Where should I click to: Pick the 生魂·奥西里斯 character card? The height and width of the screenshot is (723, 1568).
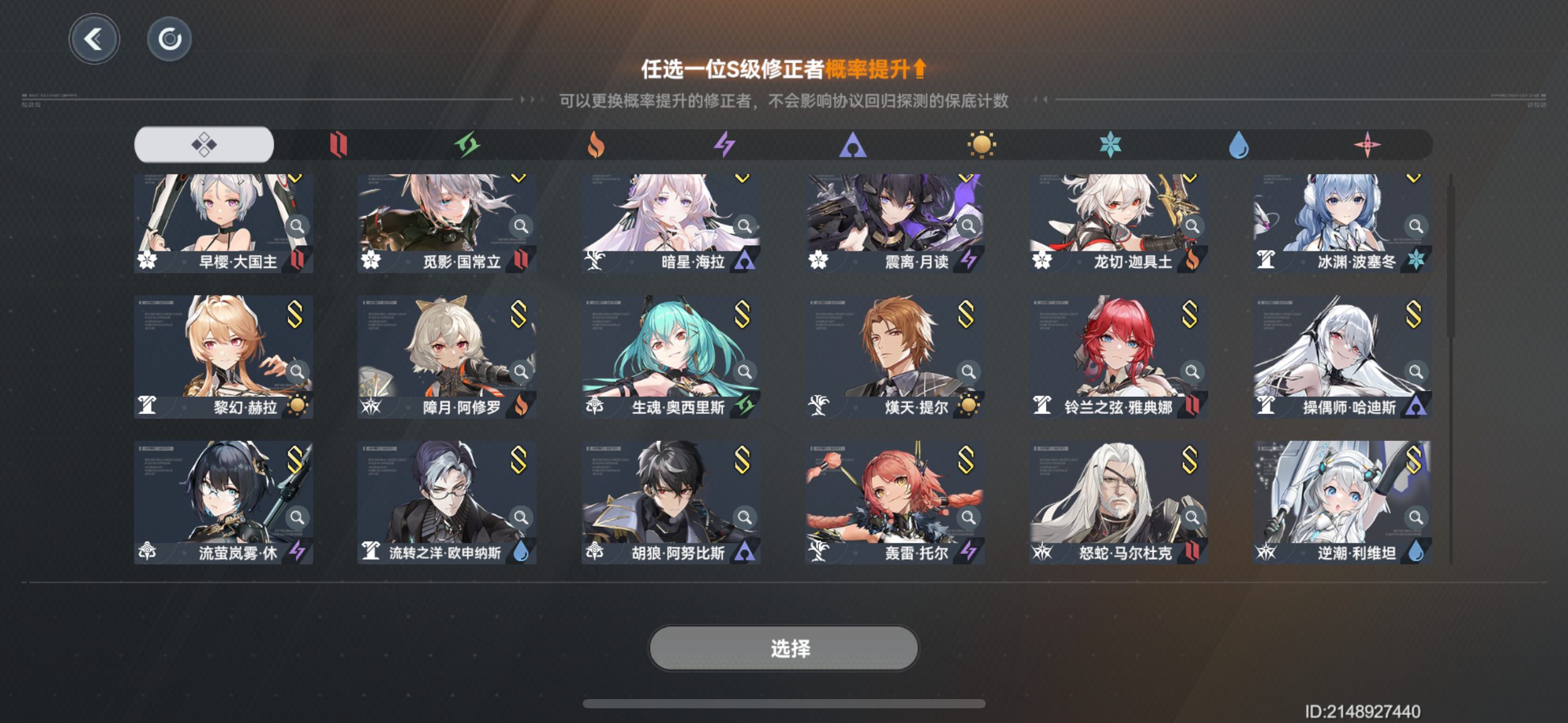coord(671,357)
